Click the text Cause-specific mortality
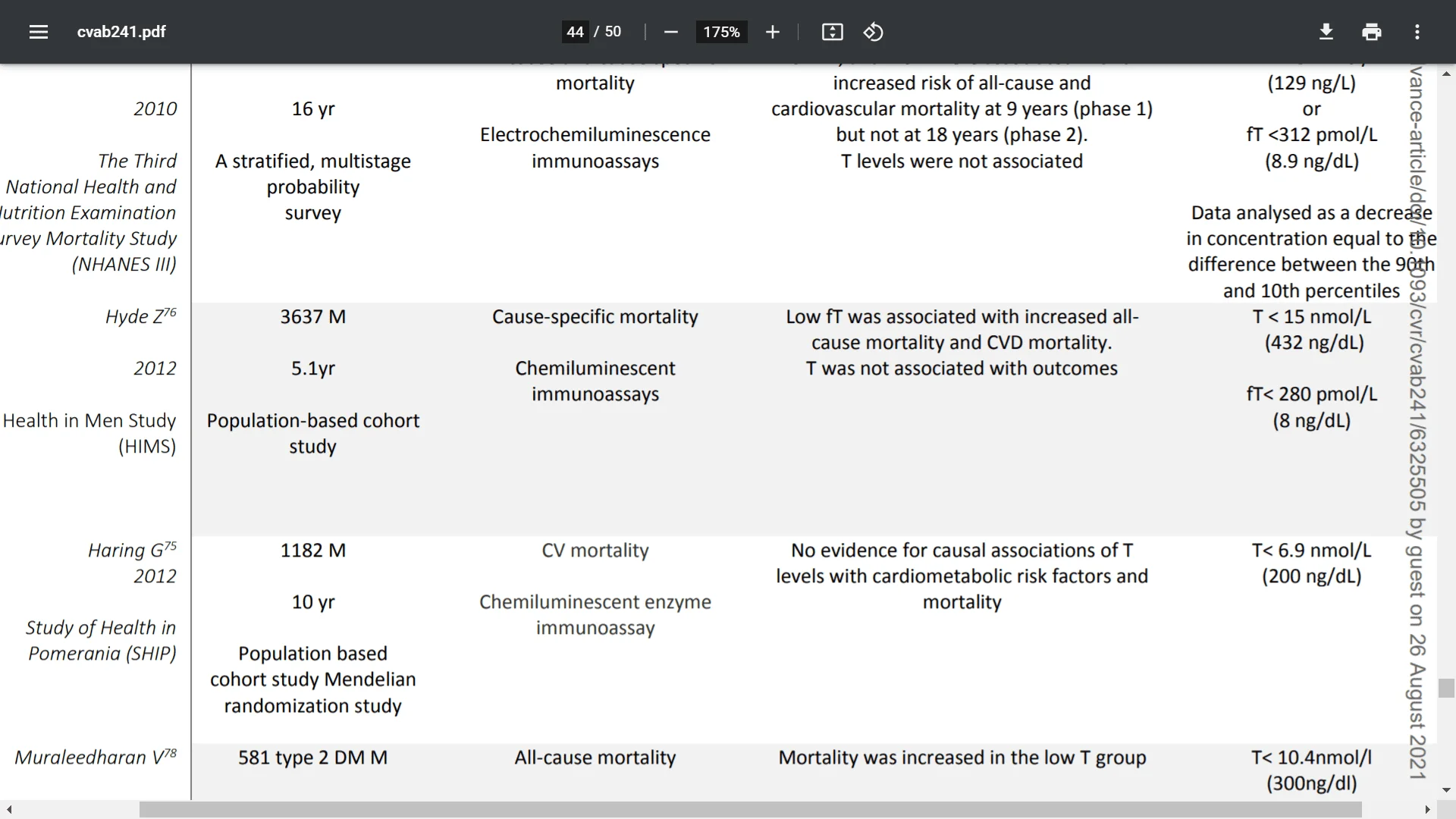This screenshot has width=1456, height=819. pos(595,316)
